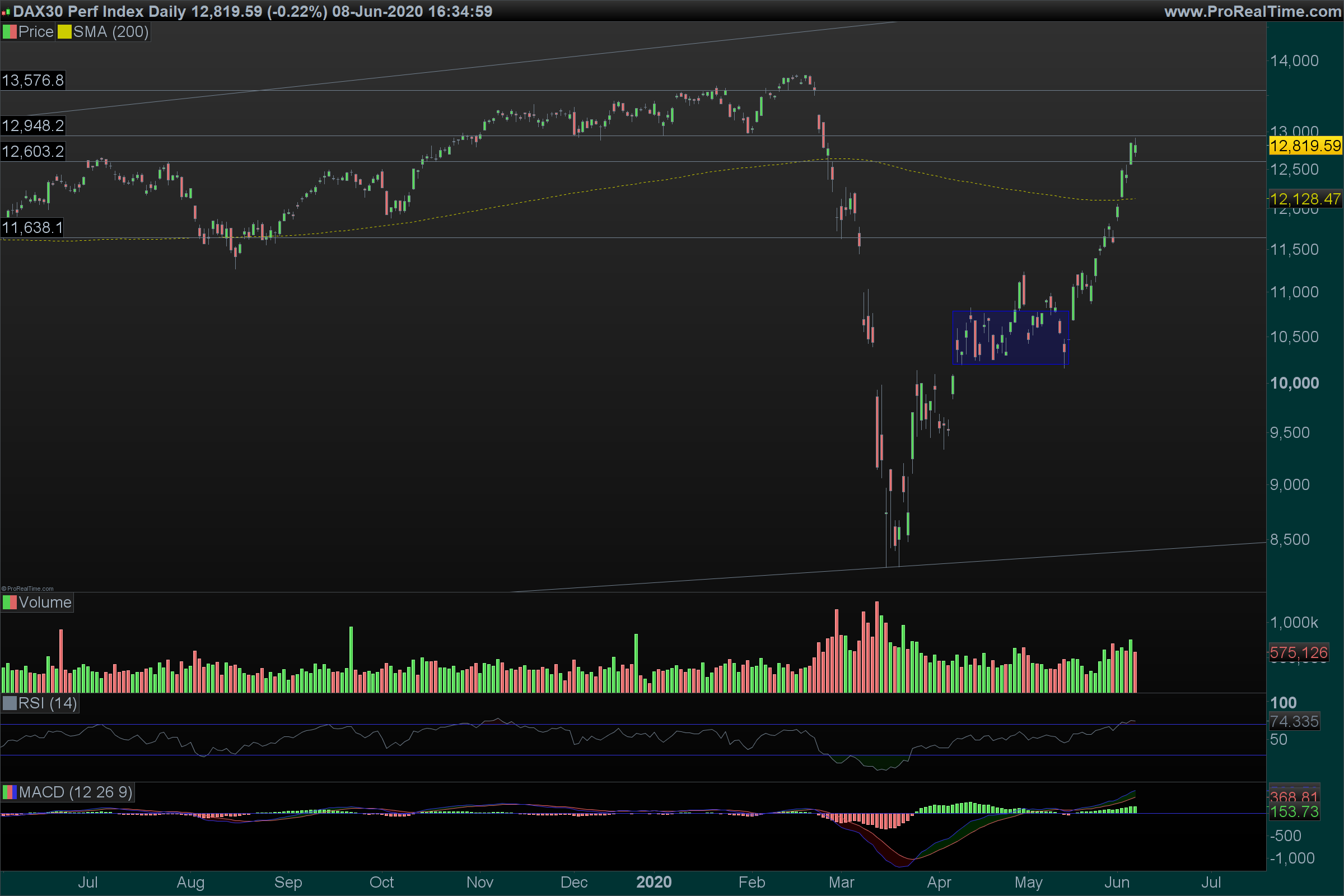
Task: Select the 12,603.2 level label
Action: (32, 151)
